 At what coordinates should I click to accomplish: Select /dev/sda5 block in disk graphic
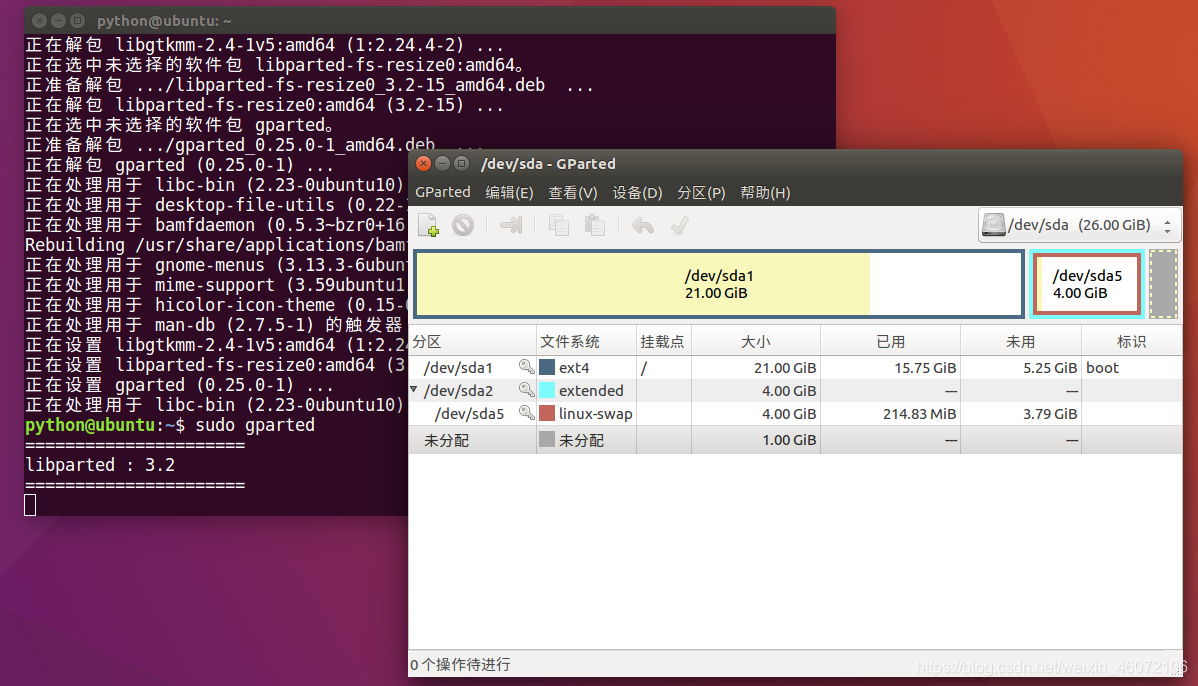1086,284
